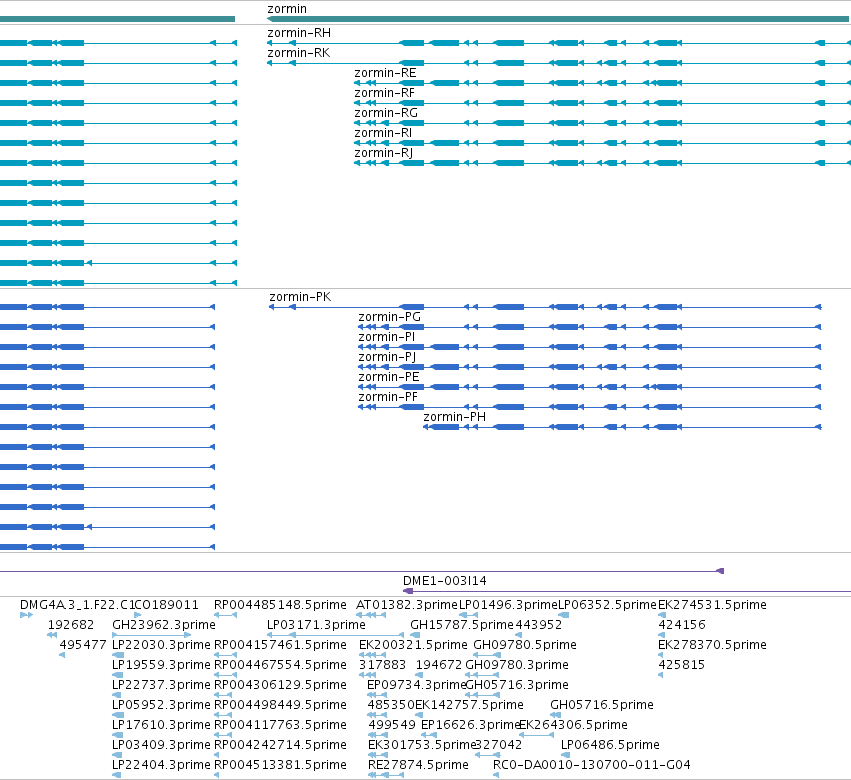Viewport: 851px width, 780px height.
Task: Select the zormin-PF protein label
Action: click(x=388, y=398)
